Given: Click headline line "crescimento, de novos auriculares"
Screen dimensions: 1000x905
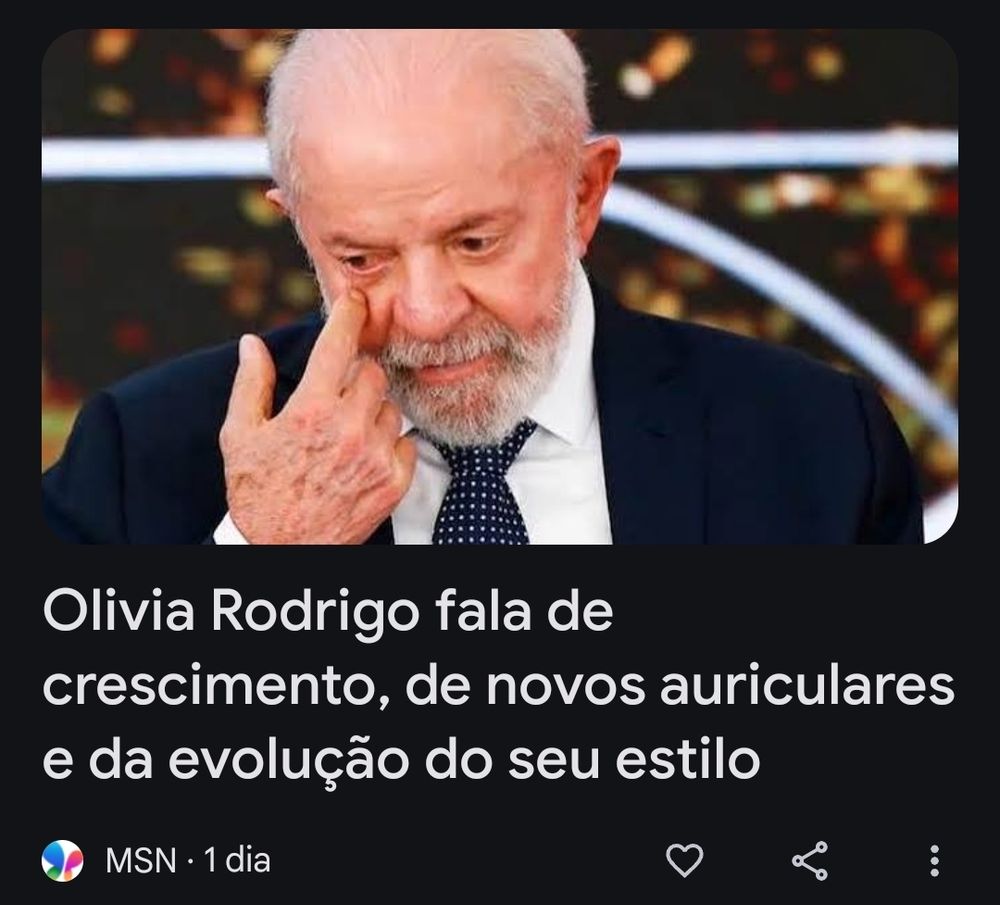Looking at the screenshot, I should coord(499,686).
